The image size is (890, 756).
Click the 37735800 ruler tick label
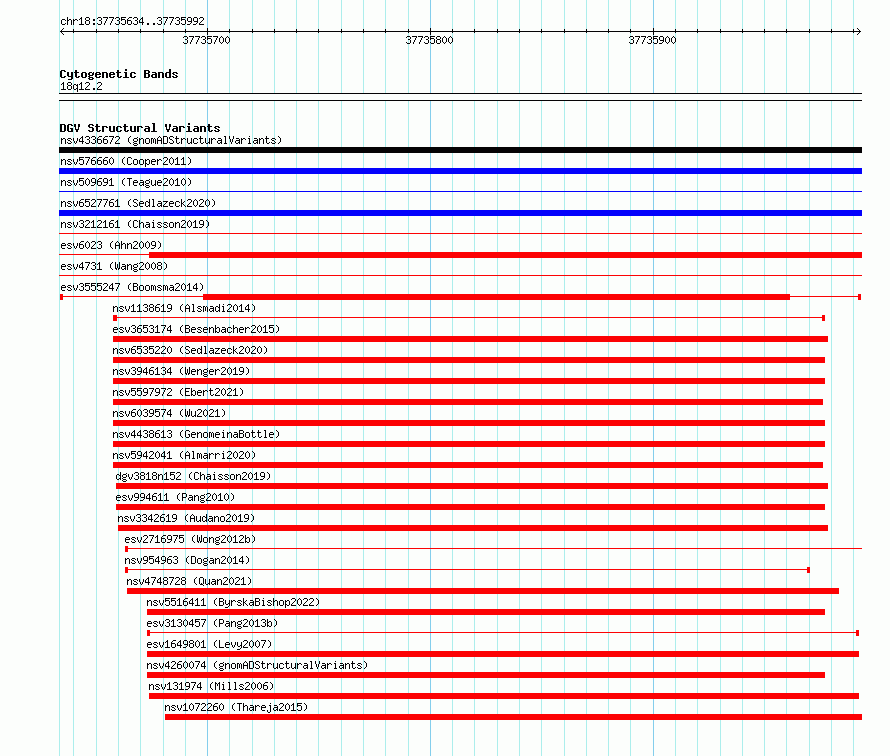tap(430, 40)
